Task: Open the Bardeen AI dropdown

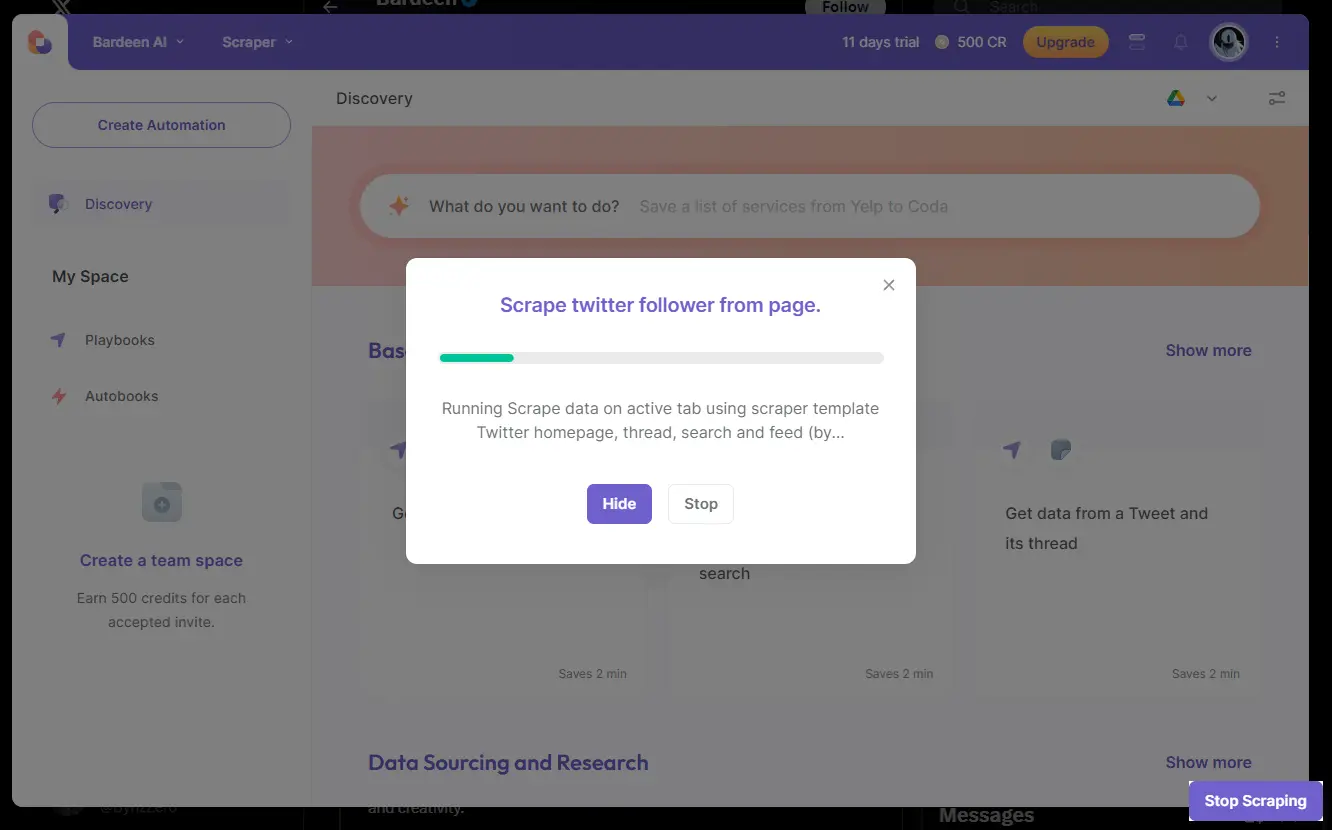Action: point(138,42)
